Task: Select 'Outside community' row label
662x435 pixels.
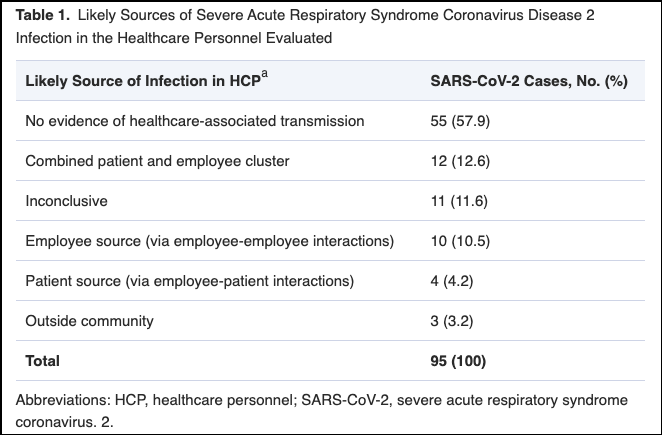Action: click(90, 321)
